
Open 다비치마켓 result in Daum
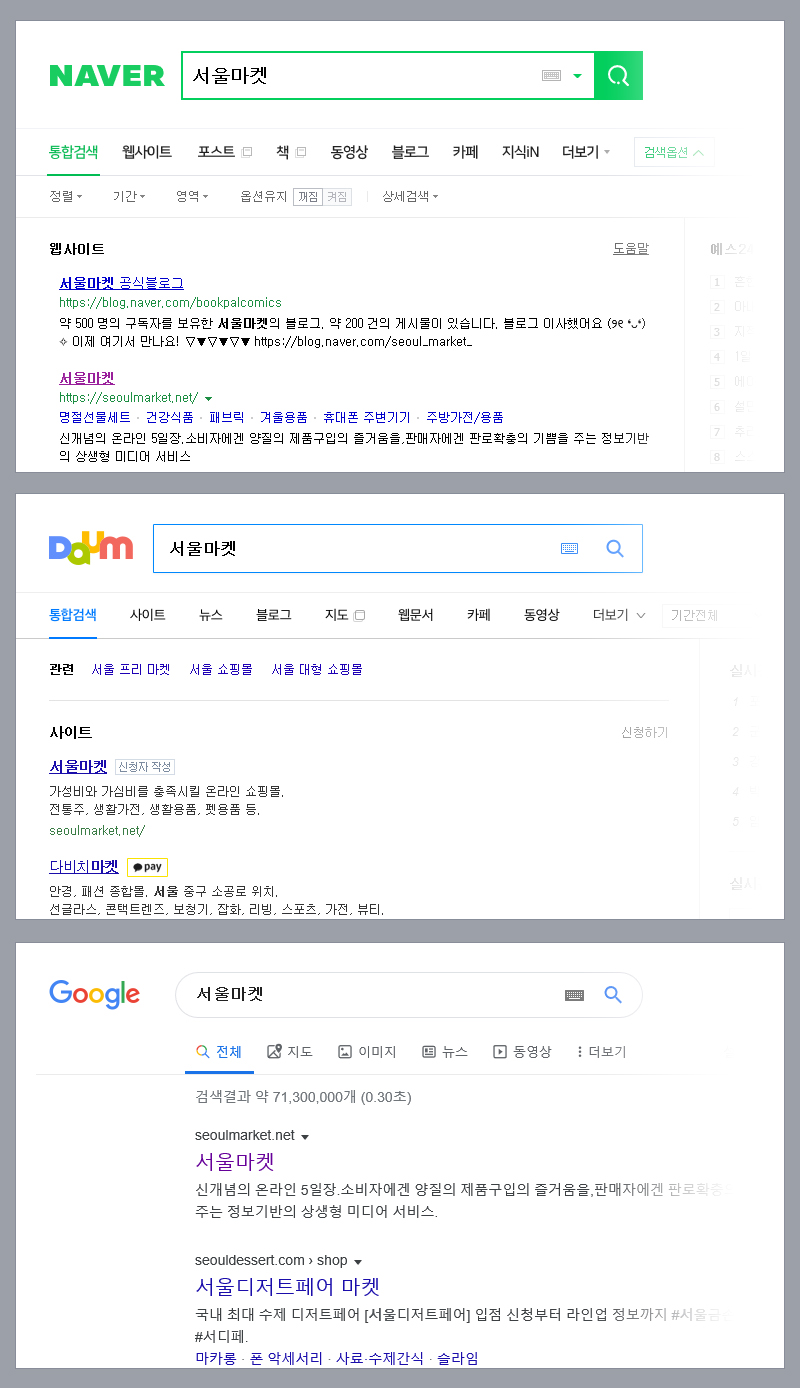click(84, 867)
